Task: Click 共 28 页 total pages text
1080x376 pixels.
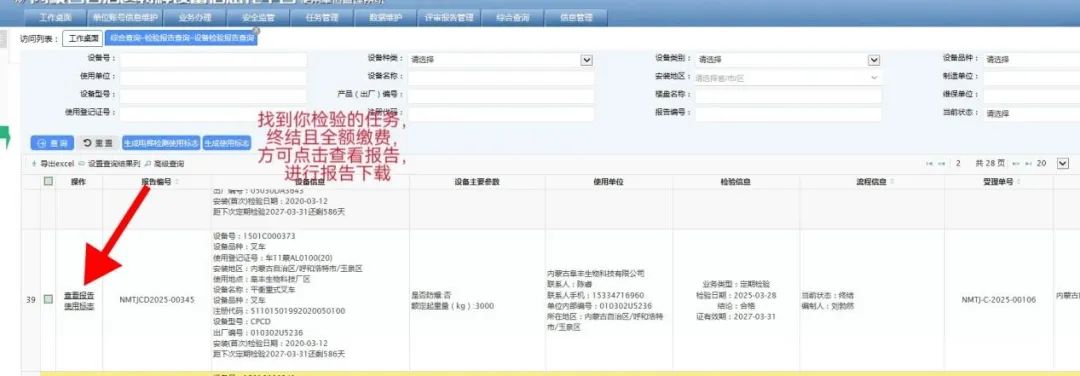Action: click(x=990, y=164)
